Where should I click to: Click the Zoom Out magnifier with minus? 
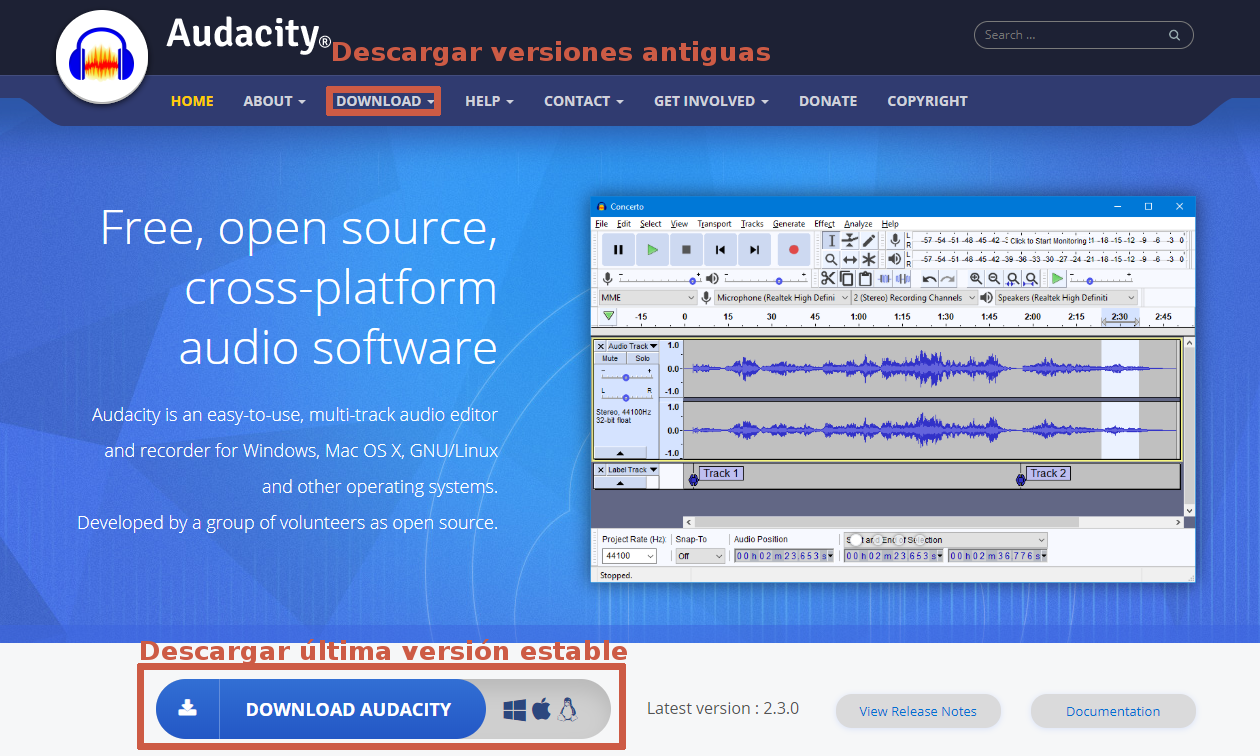994,278
